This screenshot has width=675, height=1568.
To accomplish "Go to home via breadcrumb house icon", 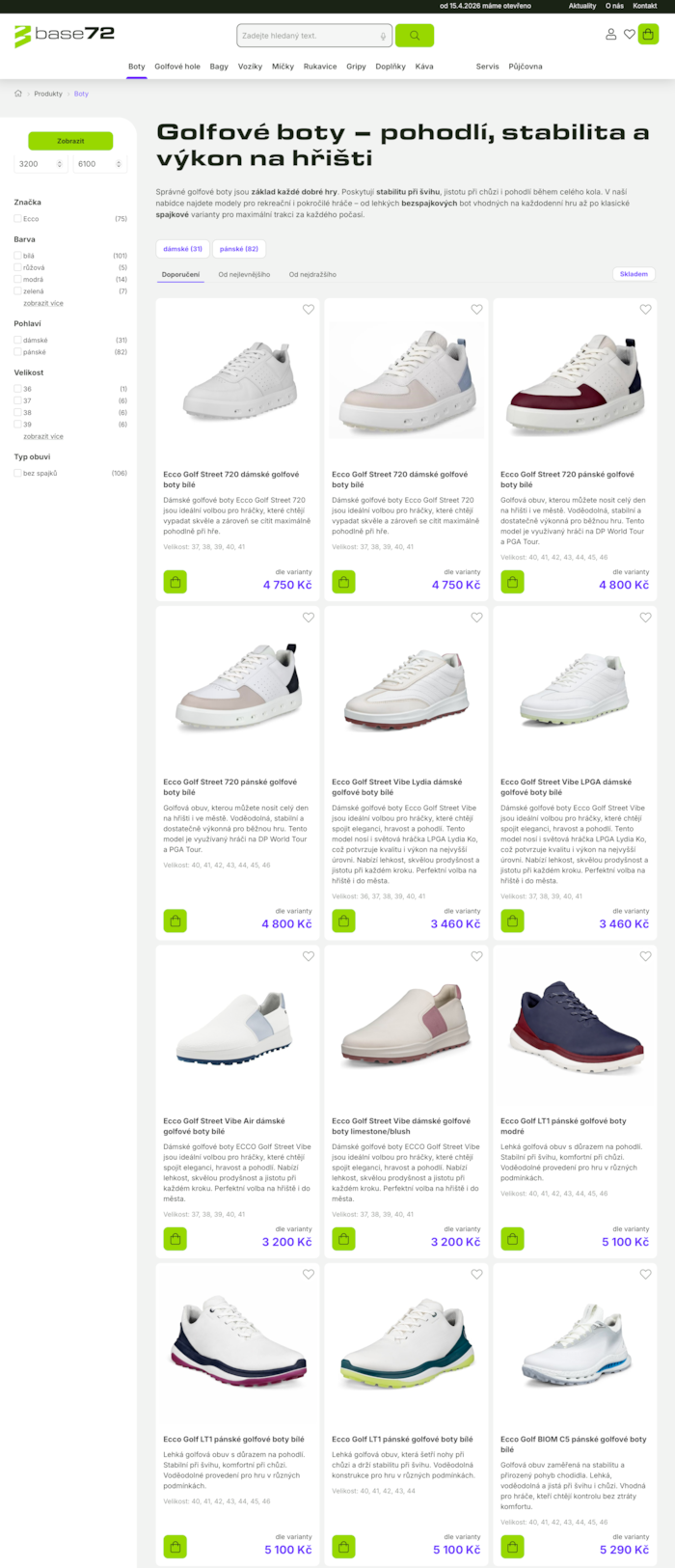I will (x=18, y=94).
